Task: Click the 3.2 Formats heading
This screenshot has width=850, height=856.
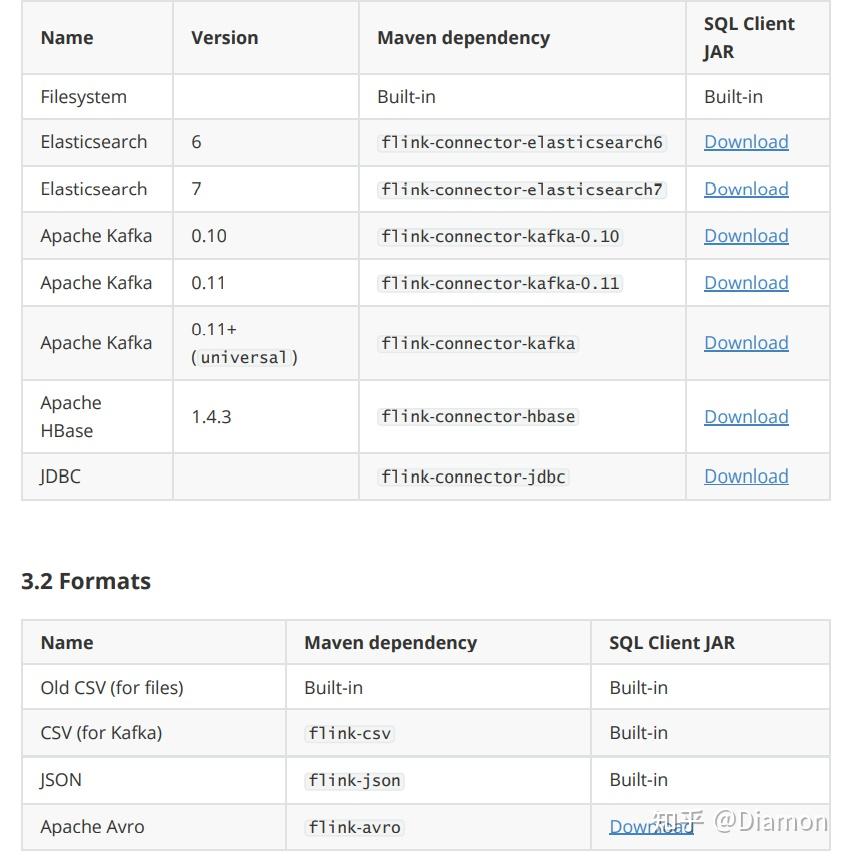Action: tap(86, 581)
